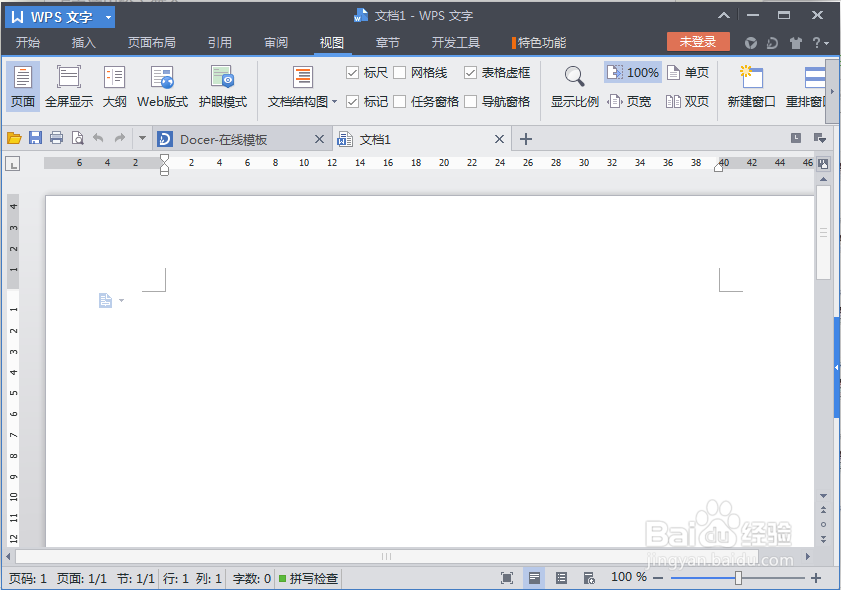The image size is (841, 590).
Task: Collapse the ribbon with up chevron
Action: coord(724,16)
